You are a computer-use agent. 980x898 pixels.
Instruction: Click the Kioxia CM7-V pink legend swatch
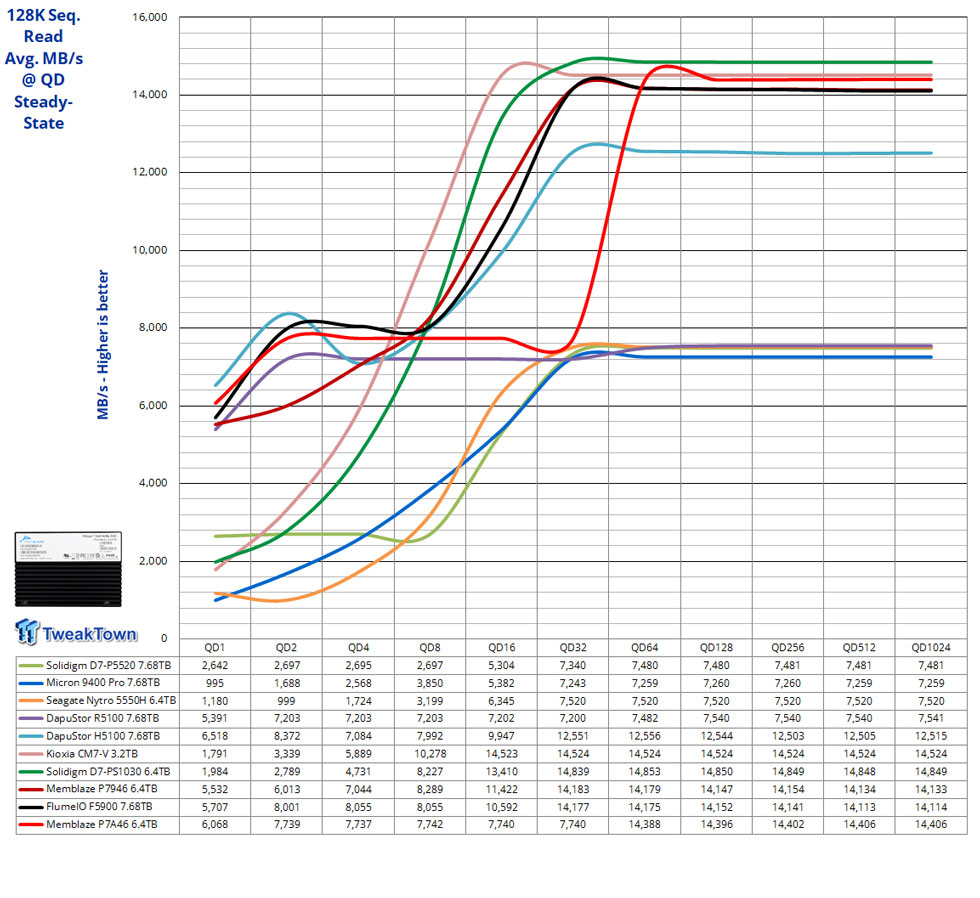(x=31, y=754)
